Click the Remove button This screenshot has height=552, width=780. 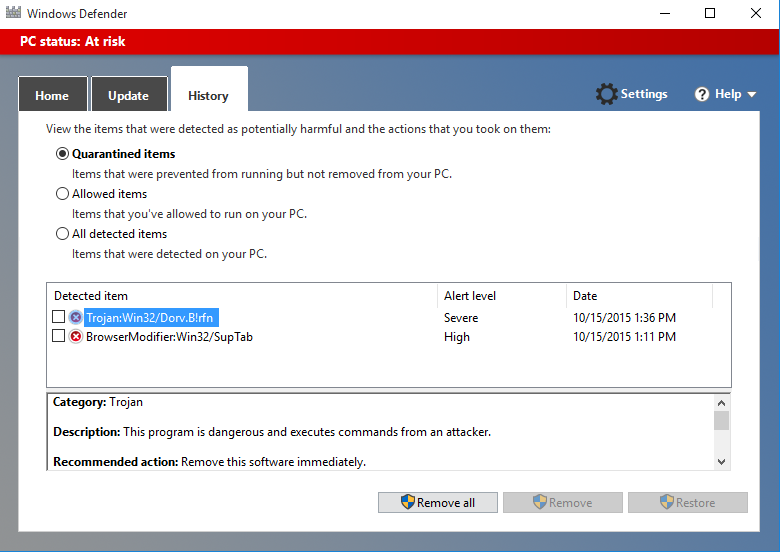(x=563, y=502)
